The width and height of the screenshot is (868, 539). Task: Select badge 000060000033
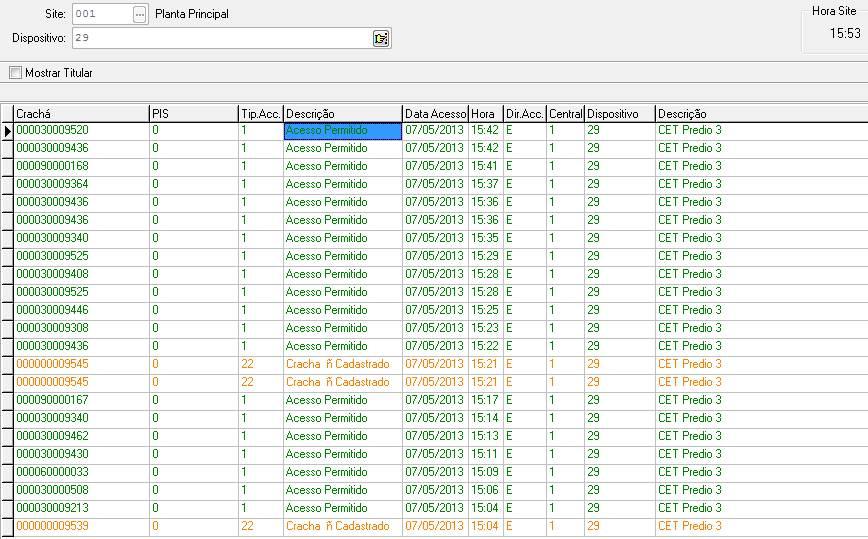tap(52, 471)
